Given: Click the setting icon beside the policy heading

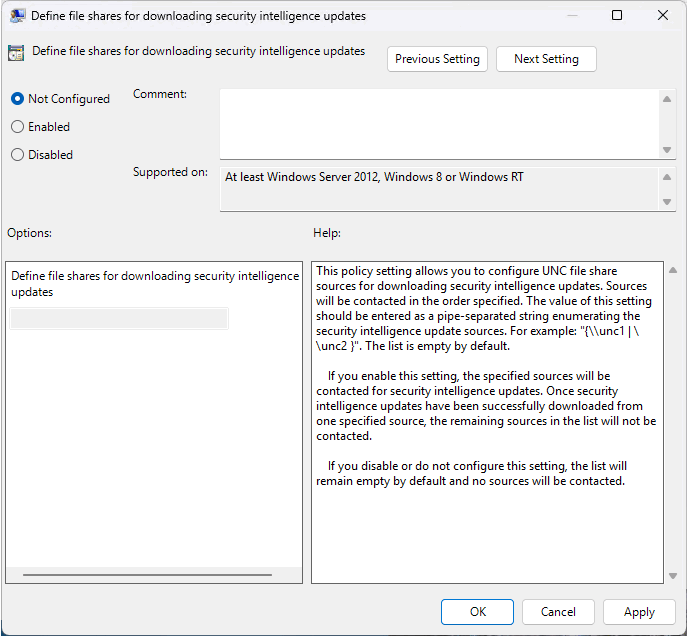Looking at the screenshot, I should coord(16,54).
